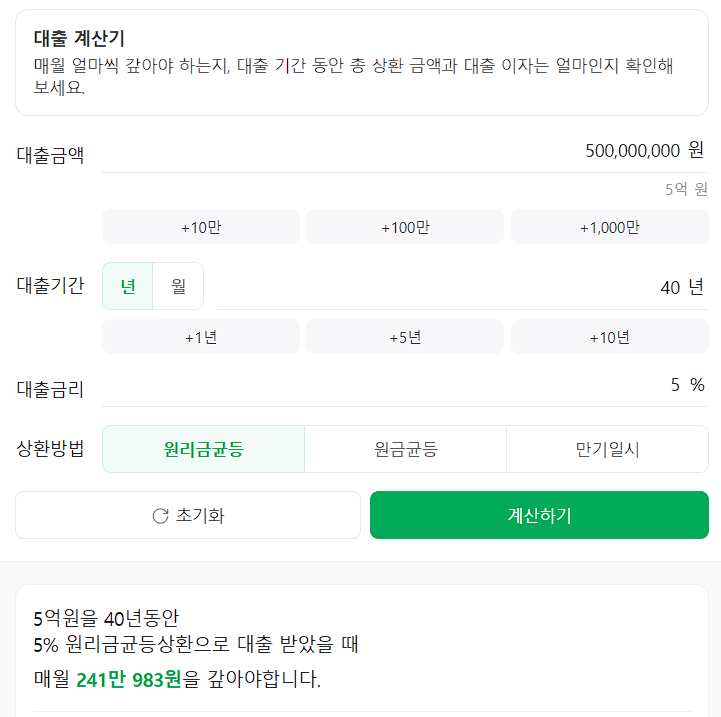Click the 대출금리 label
This screenshot has height=717, width=721.
tap(50, 389)
